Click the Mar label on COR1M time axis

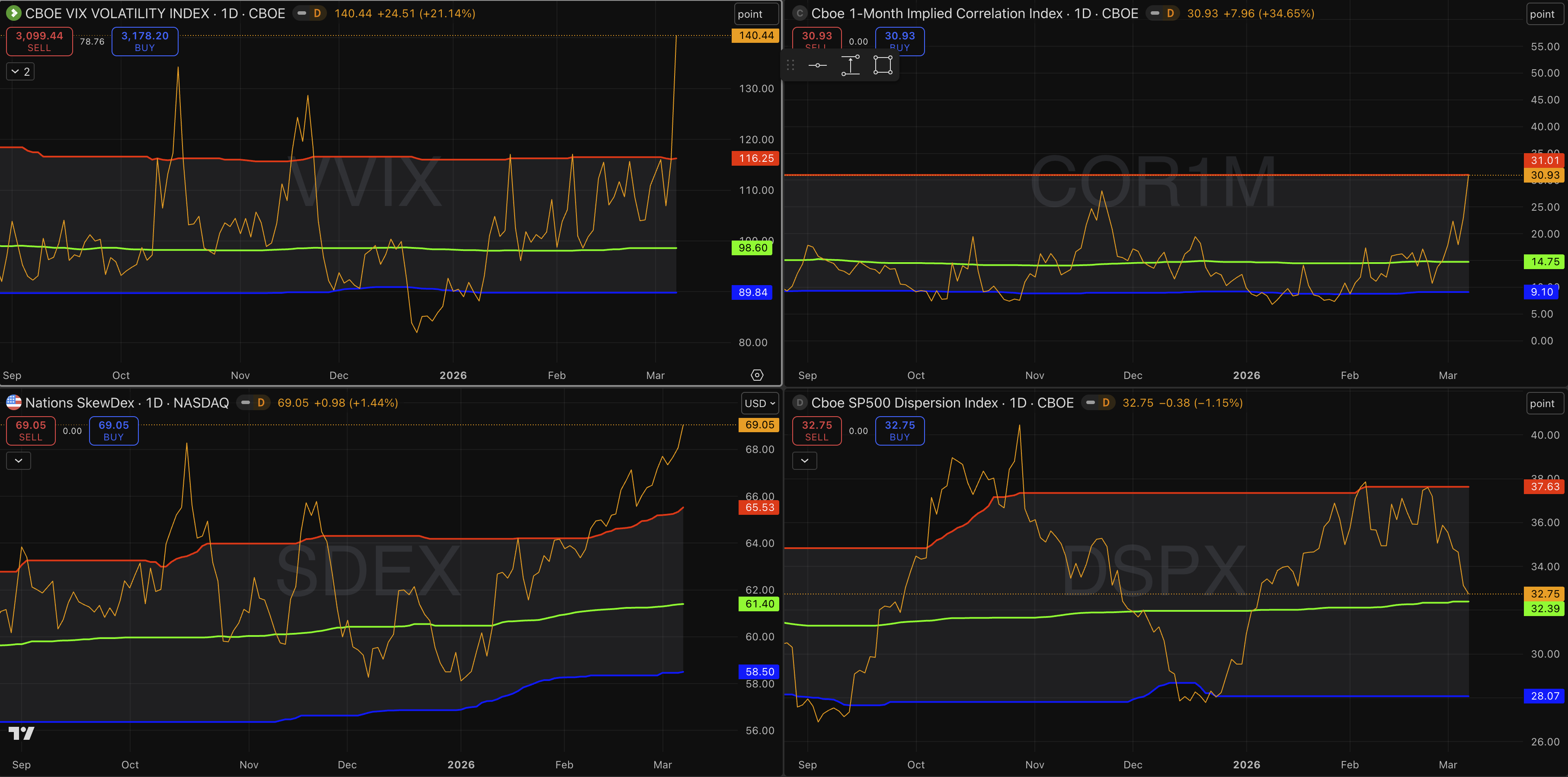pyautogui.click(x=1447, y=375)
